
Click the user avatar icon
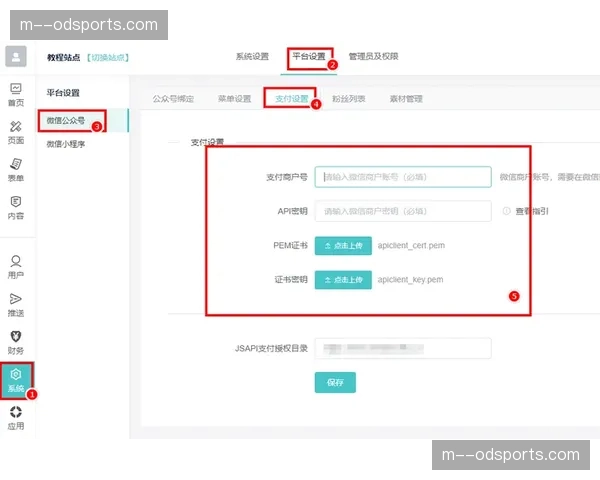tap(16, 56)
